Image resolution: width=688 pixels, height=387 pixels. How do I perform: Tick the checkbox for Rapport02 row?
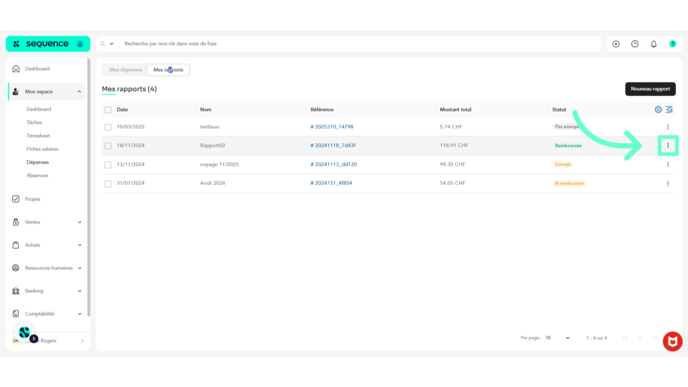[x=108, y=146]
